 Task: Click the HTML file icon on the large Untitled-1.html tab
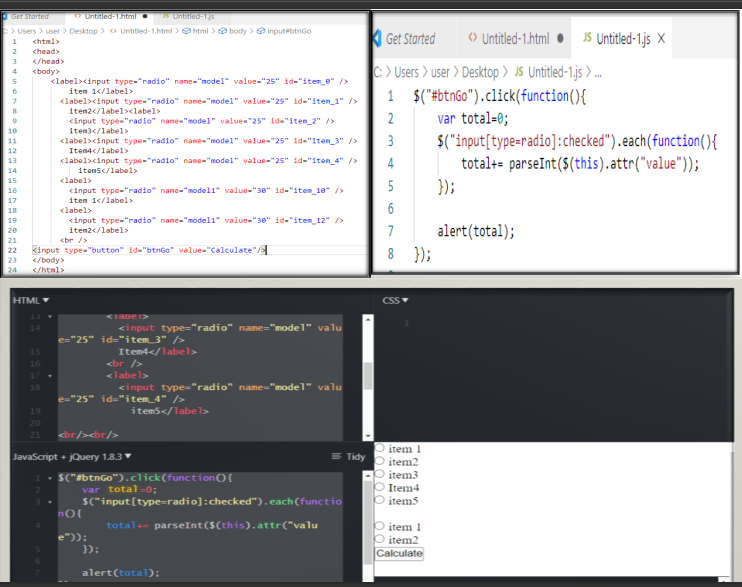pyautogui.click(x=472, y=37)
